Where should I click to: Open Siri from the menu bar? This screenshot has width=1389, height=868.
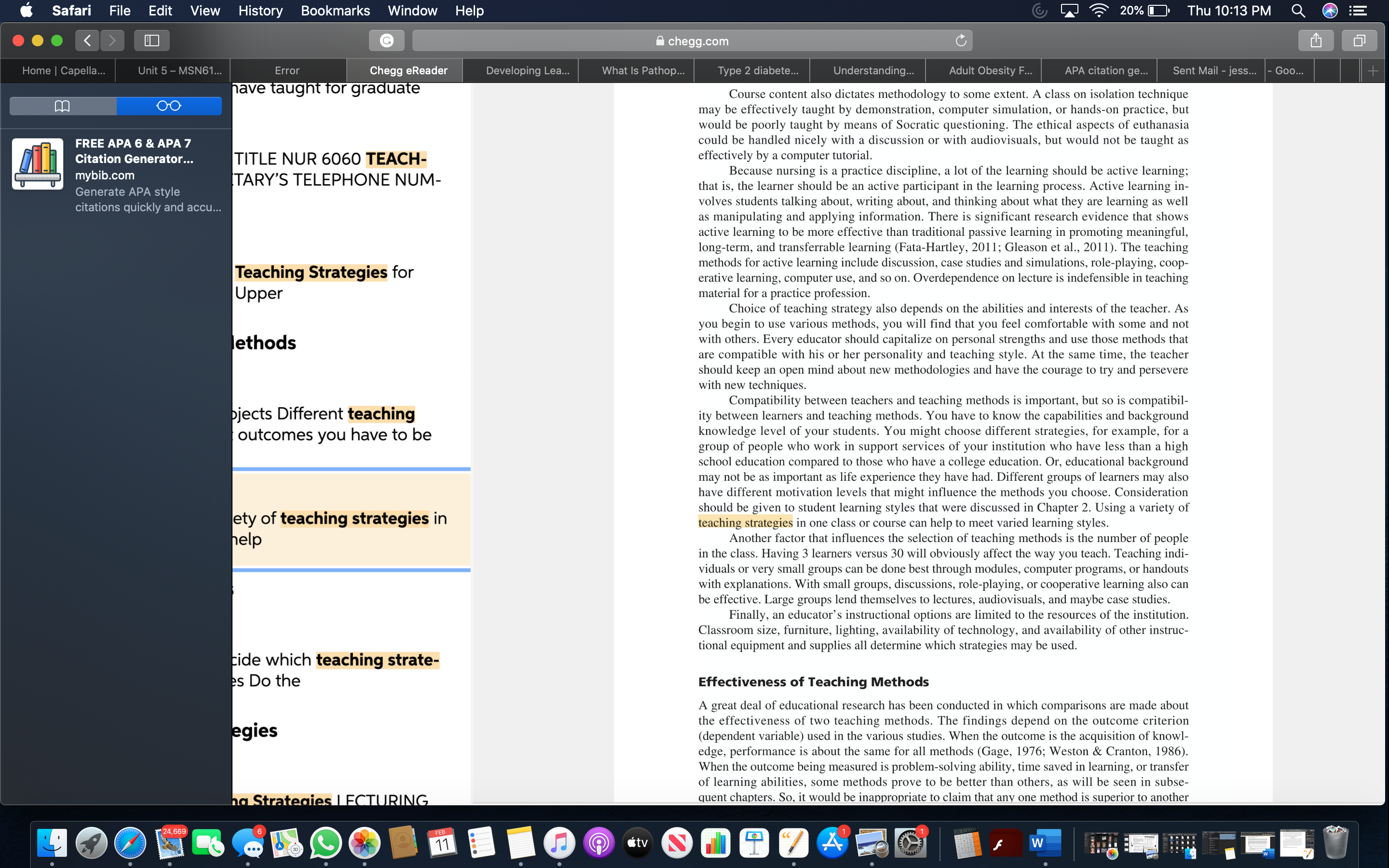click(1330, 10)
